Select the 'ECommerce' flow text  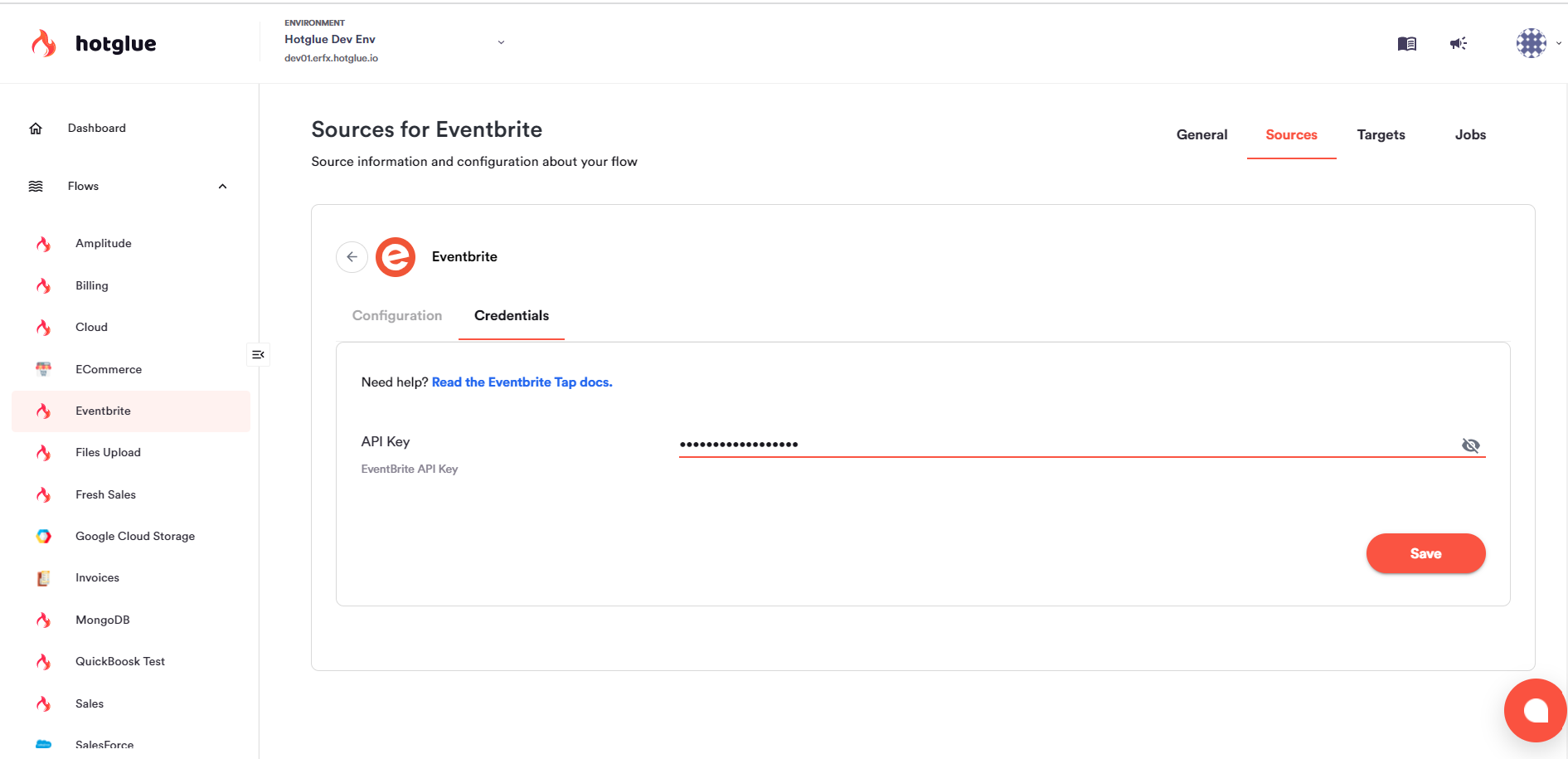pos(109,369)
